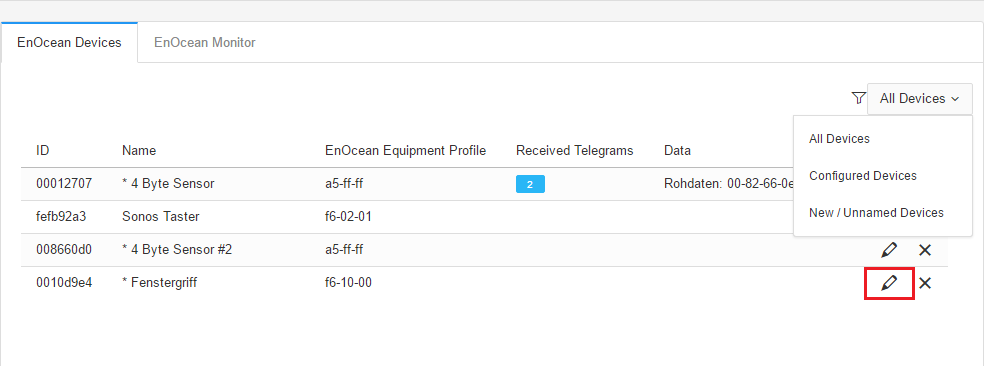Select device ID fefb92a3
Image resolution: width=984 pixels, height=366 pixels.
click(61, 217)
